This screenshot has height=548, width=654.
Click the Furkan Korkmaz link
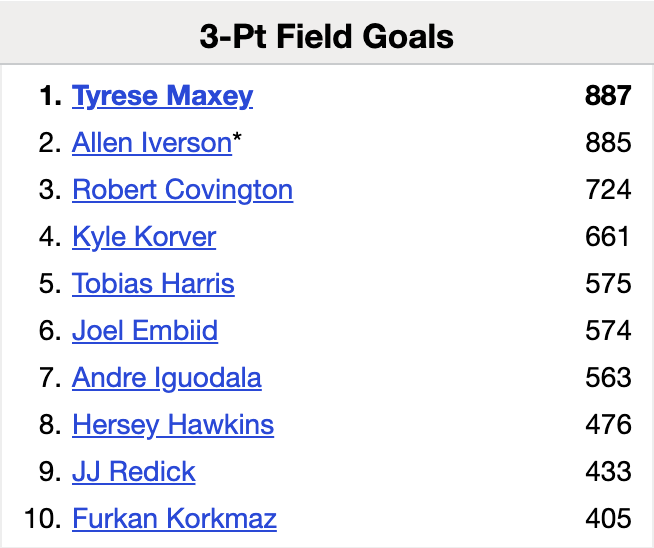[x=174, y=519]
